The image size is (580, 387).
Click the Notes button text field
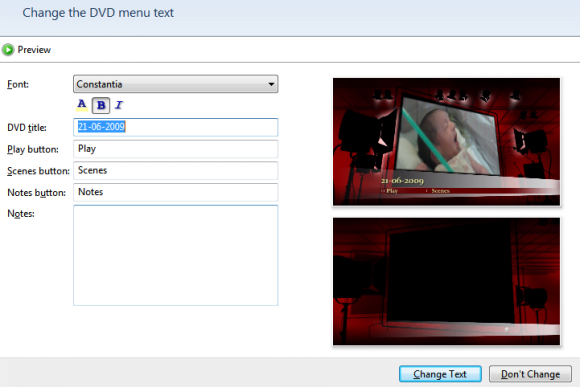pyautogui.click(x=176, y=192)
